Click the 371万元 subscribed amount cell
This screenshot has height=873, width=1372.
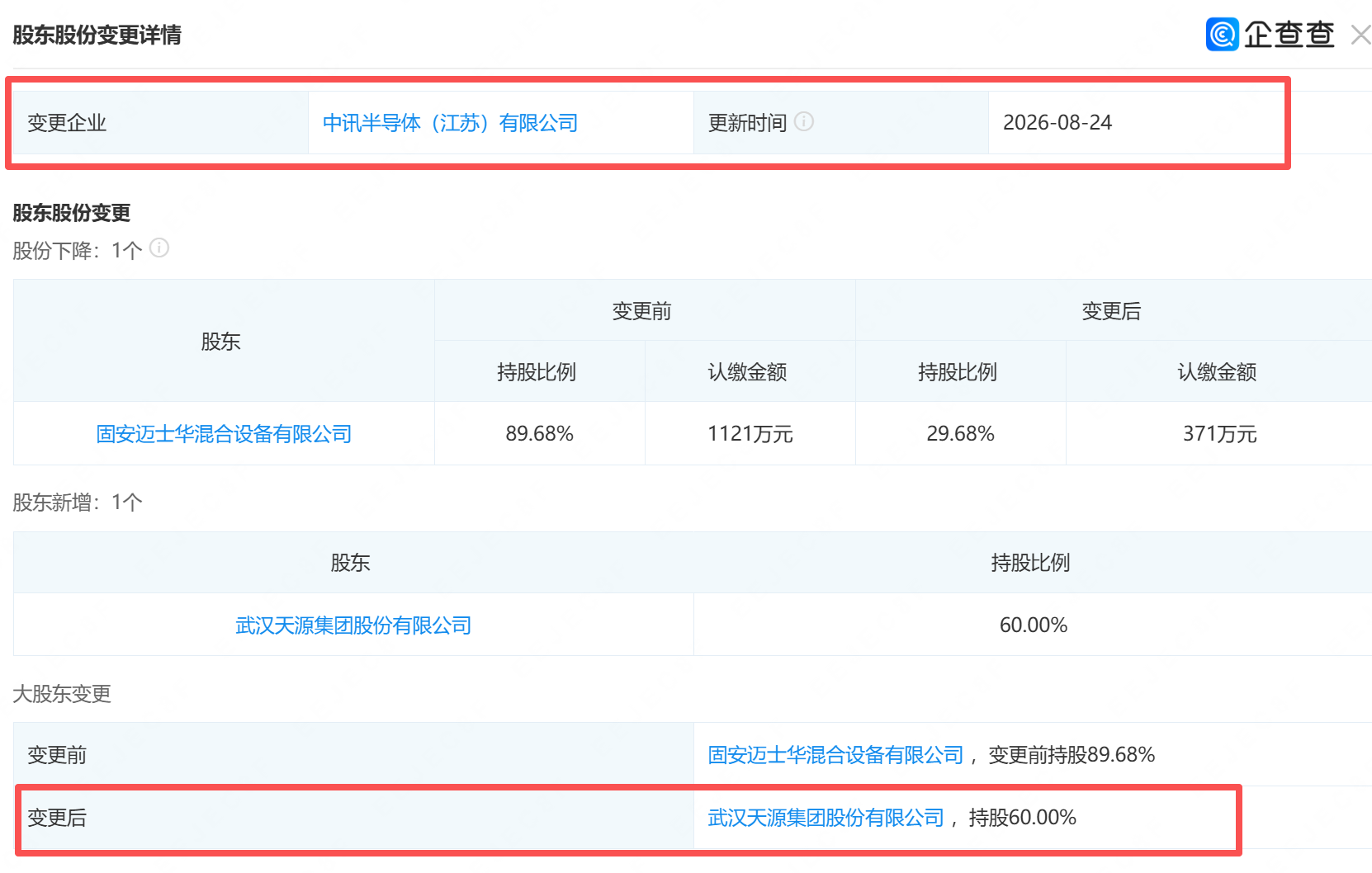(x=1219, y=434)
